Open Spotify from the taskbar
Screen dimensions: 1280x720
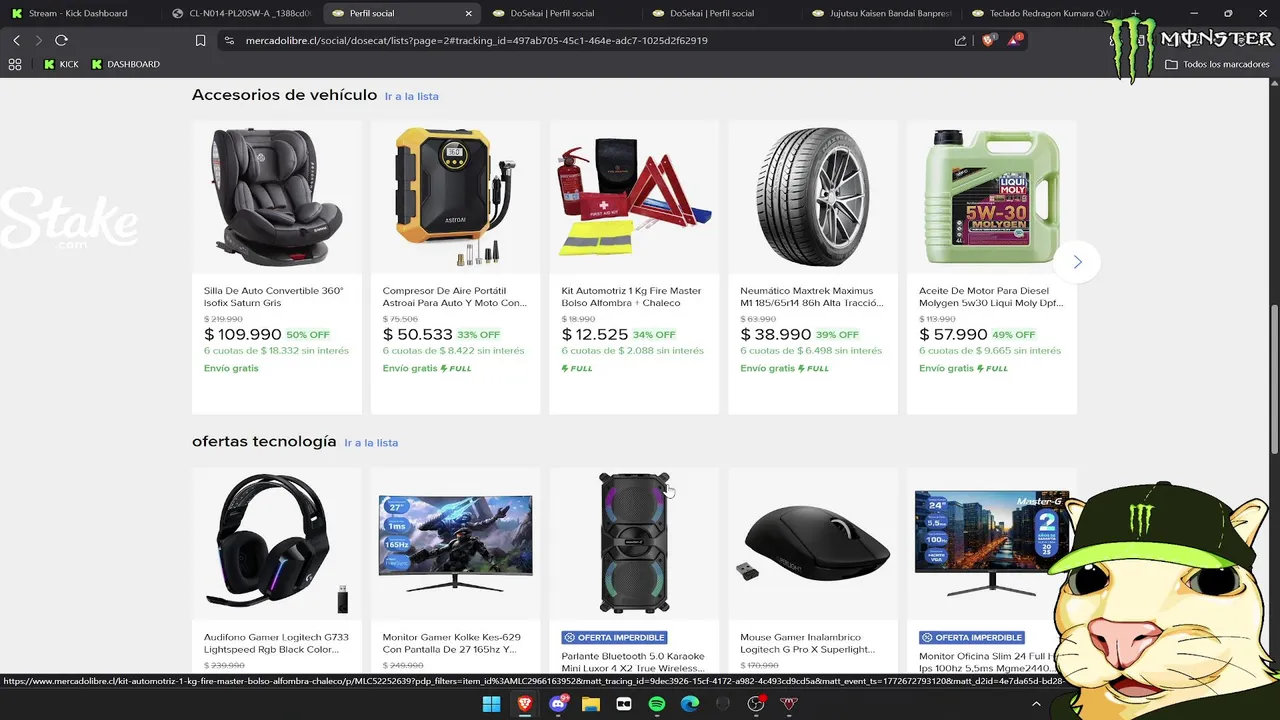657,704
